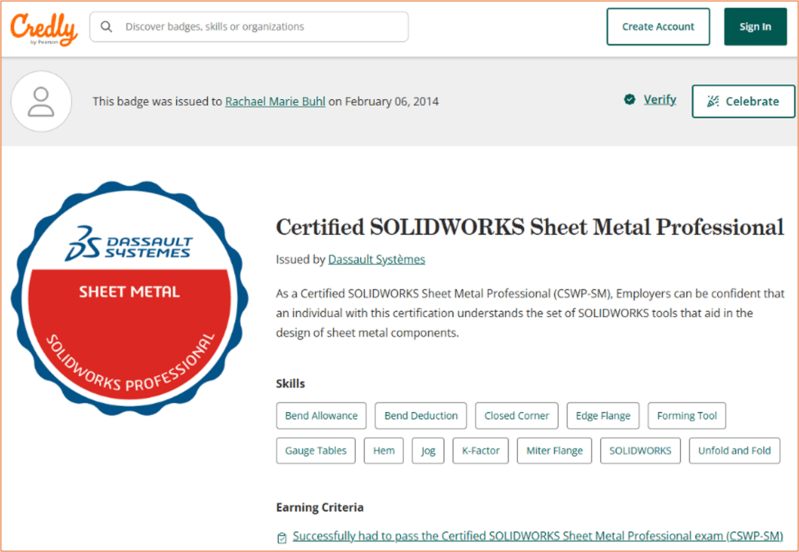Screen dimensions: 799x552
Task: Select the SOLIDWORKS skill tag
Action: 640,451
